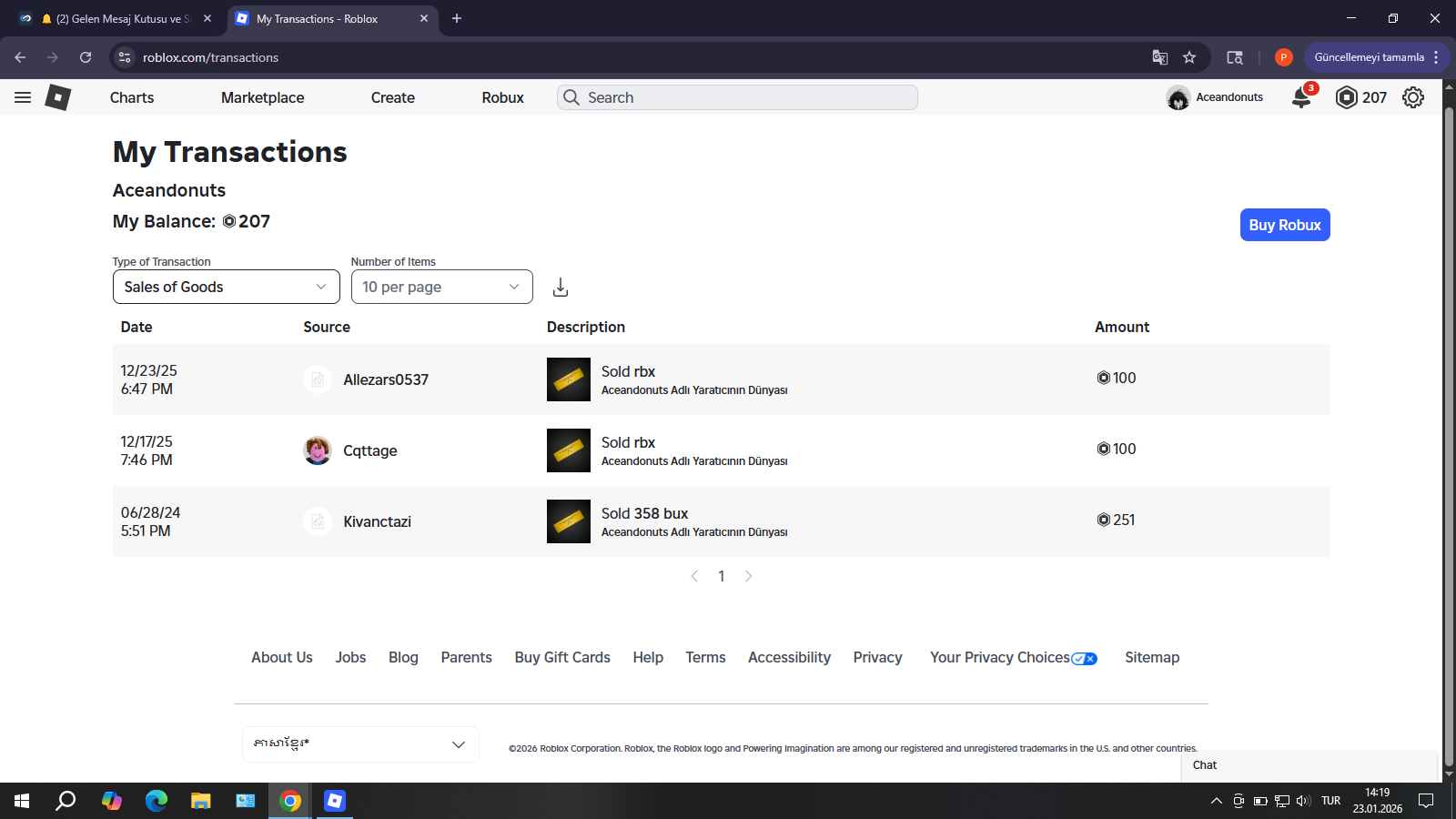This screenshot has width=1456, height=819.
Task: Open the Accessibility footer link
Action: click(789, 657)
